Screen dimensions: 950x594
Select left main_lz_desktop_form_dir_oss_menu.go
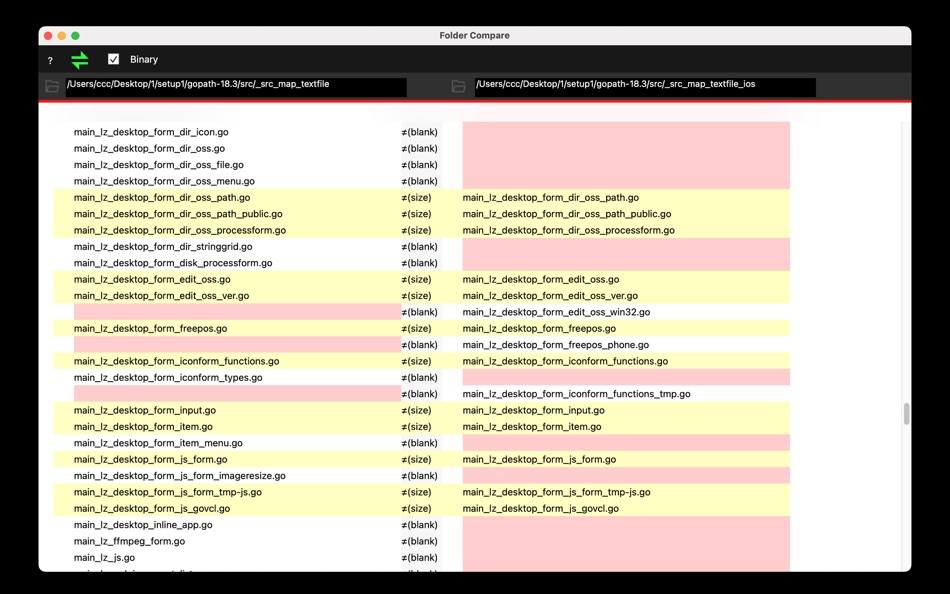pos(164,181)
